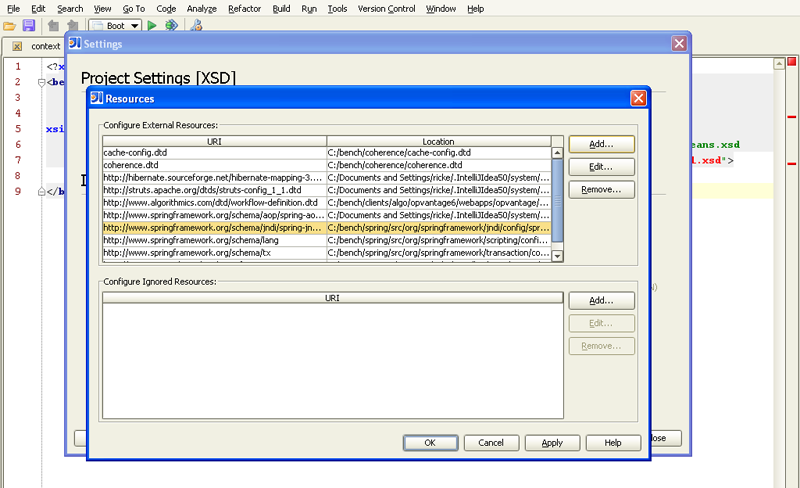Open the Analyze menu
This screenshot has width=800, height=488.
(x=201, y=8)
